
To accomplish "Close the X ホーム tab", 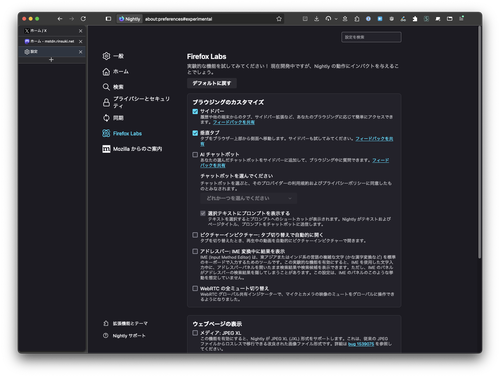I will click(80, 31).
